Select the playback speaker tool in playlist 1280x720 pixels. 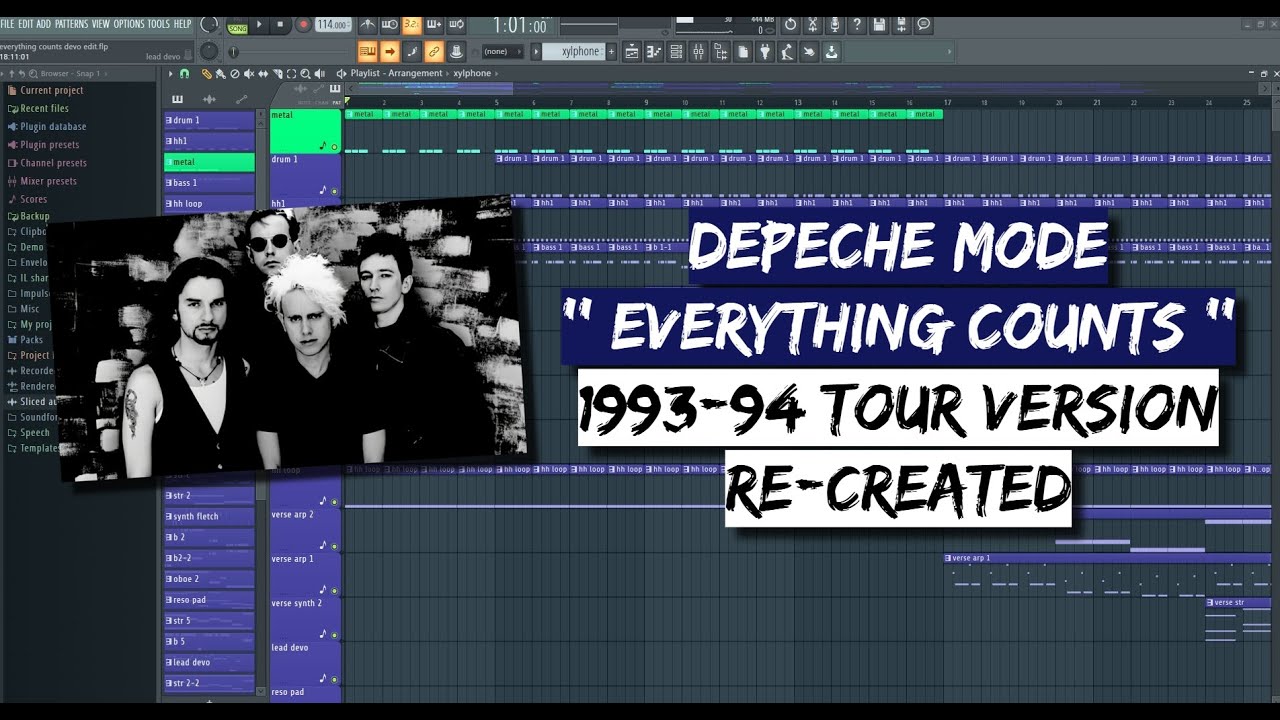point(320,73)
